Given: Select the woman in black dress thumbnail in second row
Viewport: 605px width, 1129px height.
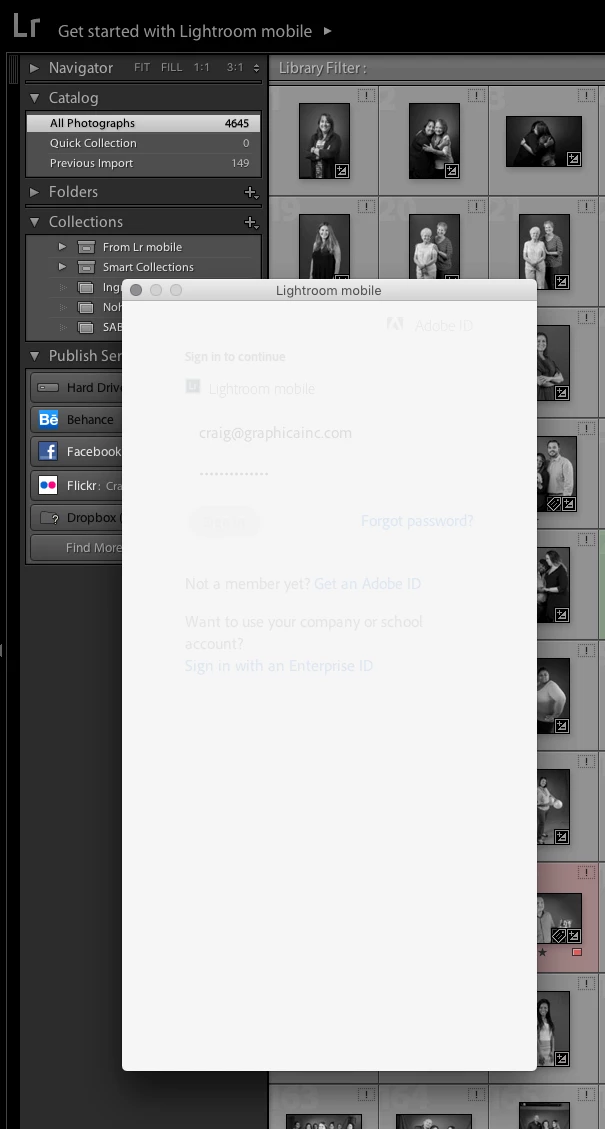Looking at the screenshot, I should (324, 246).
